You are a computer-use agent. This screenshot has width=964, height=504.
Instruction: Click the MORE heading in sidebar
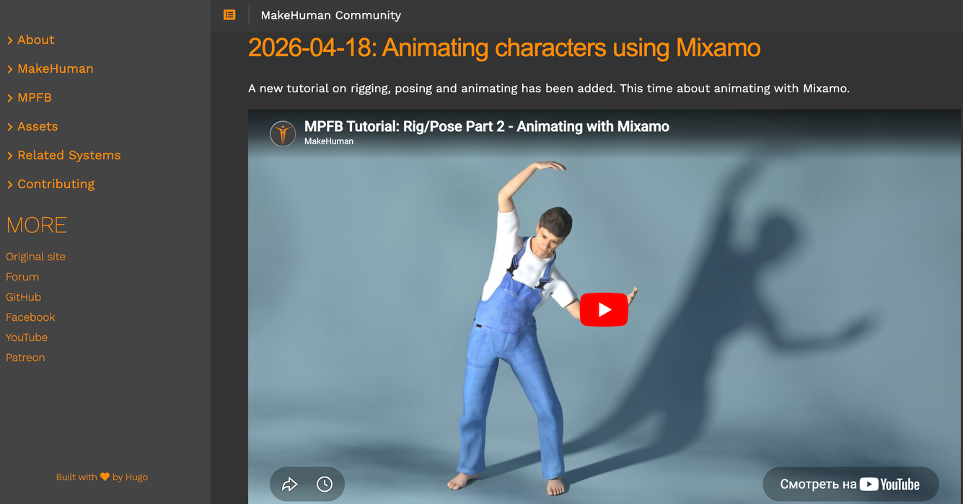coord(36,226)
